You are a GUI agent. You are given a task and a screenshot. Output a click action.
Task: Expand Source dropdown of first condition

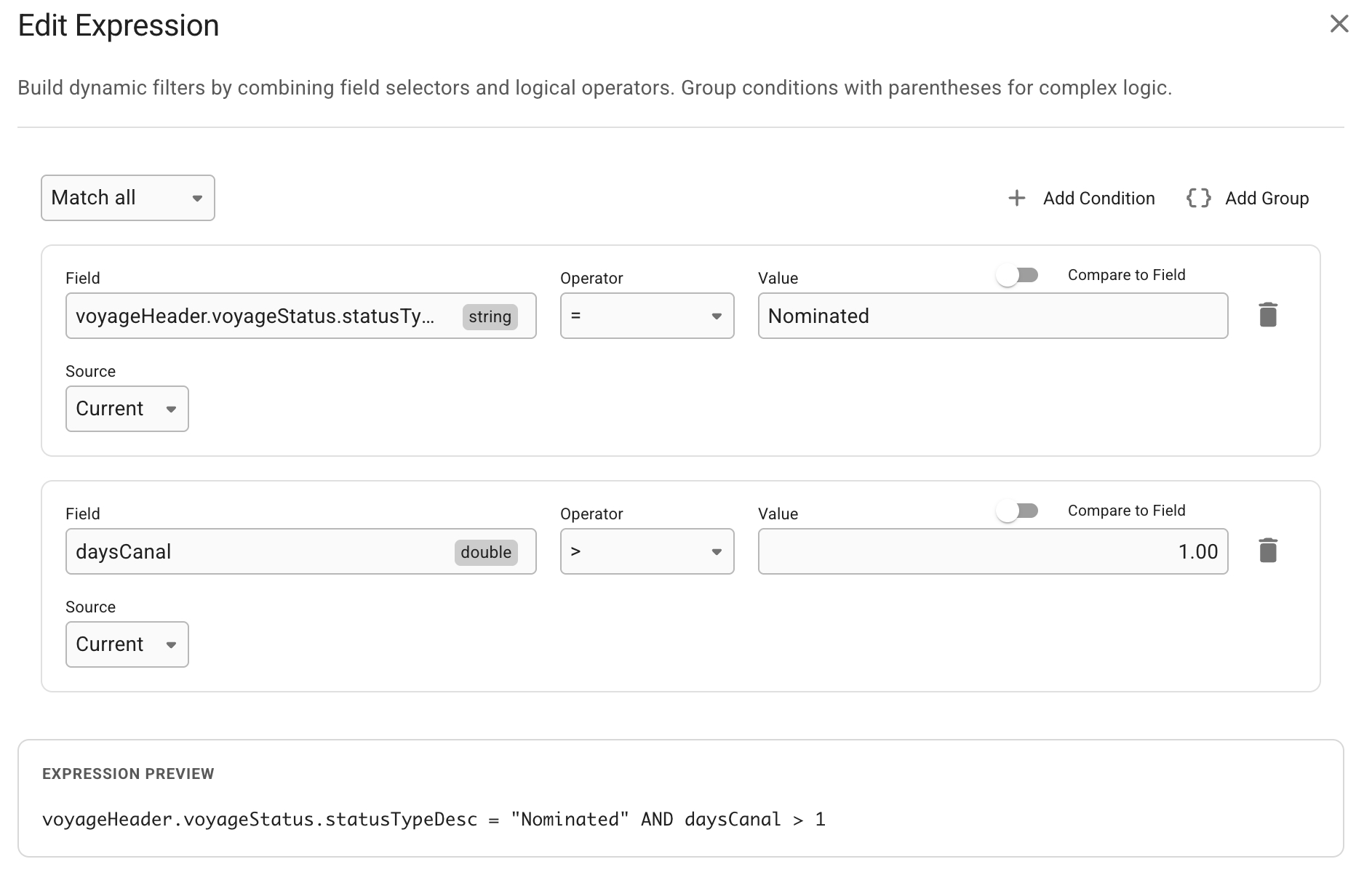coord(127,409)
